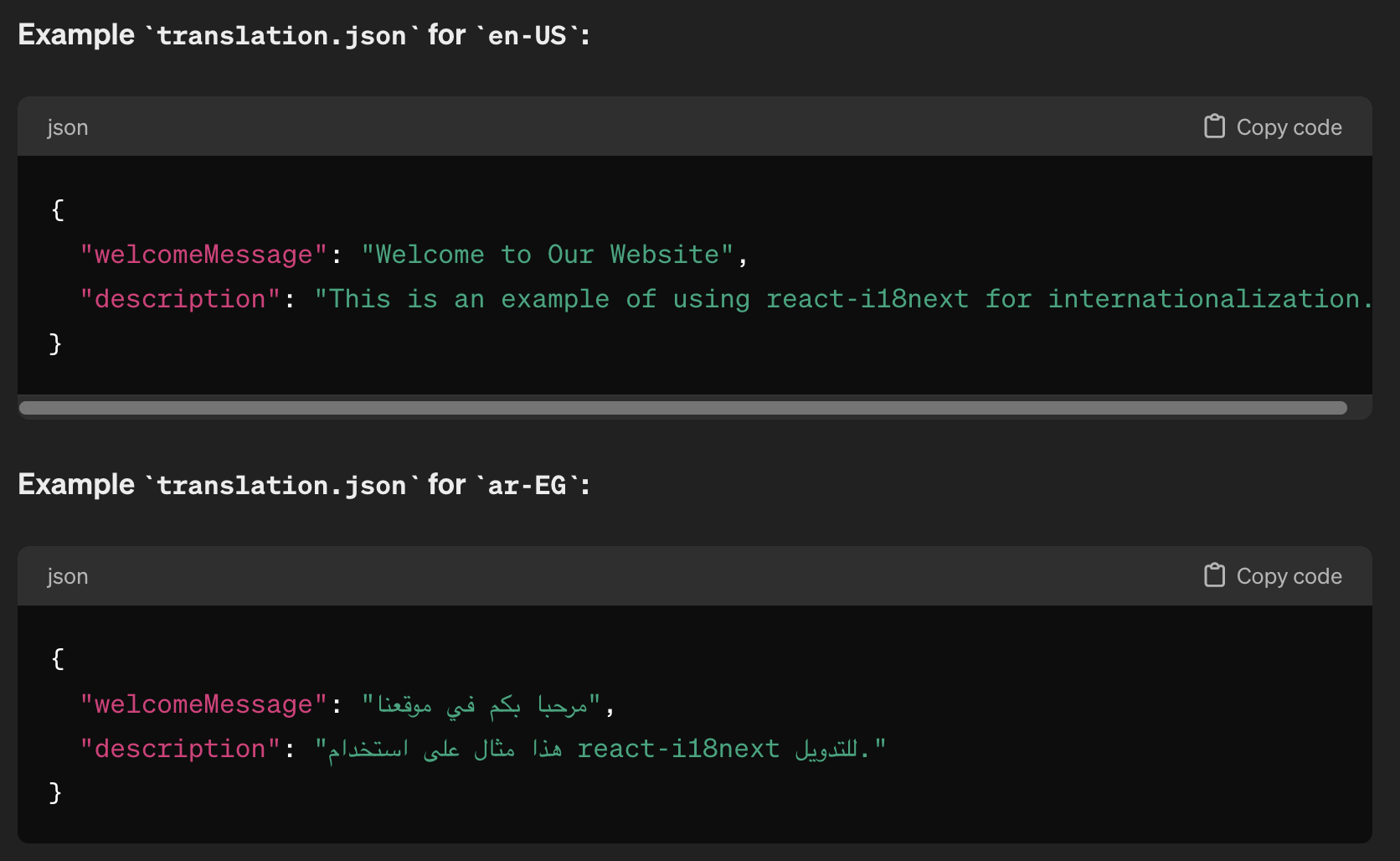
Task: Select the json language label on the first block
Action: 67,126
